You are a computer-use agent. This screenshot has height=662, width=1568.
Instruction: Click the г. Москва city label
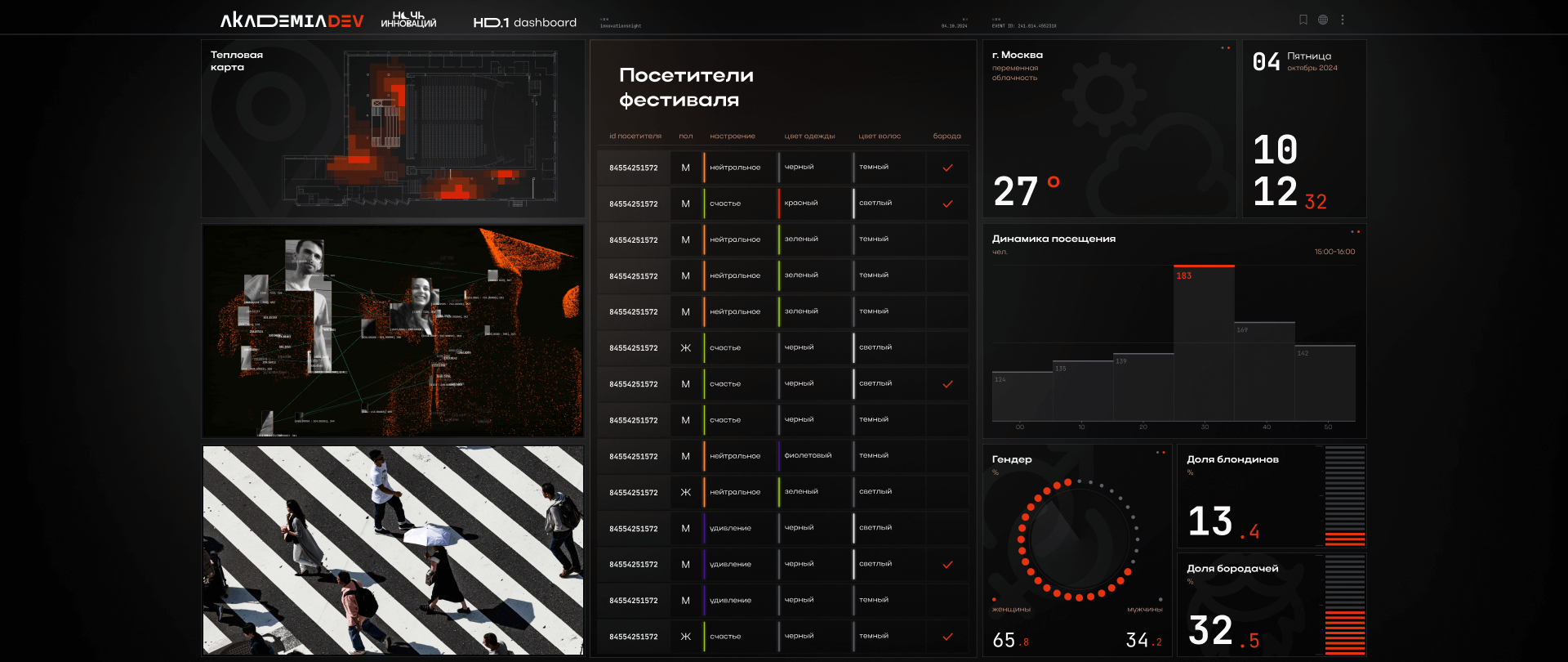coord(1017,55)
